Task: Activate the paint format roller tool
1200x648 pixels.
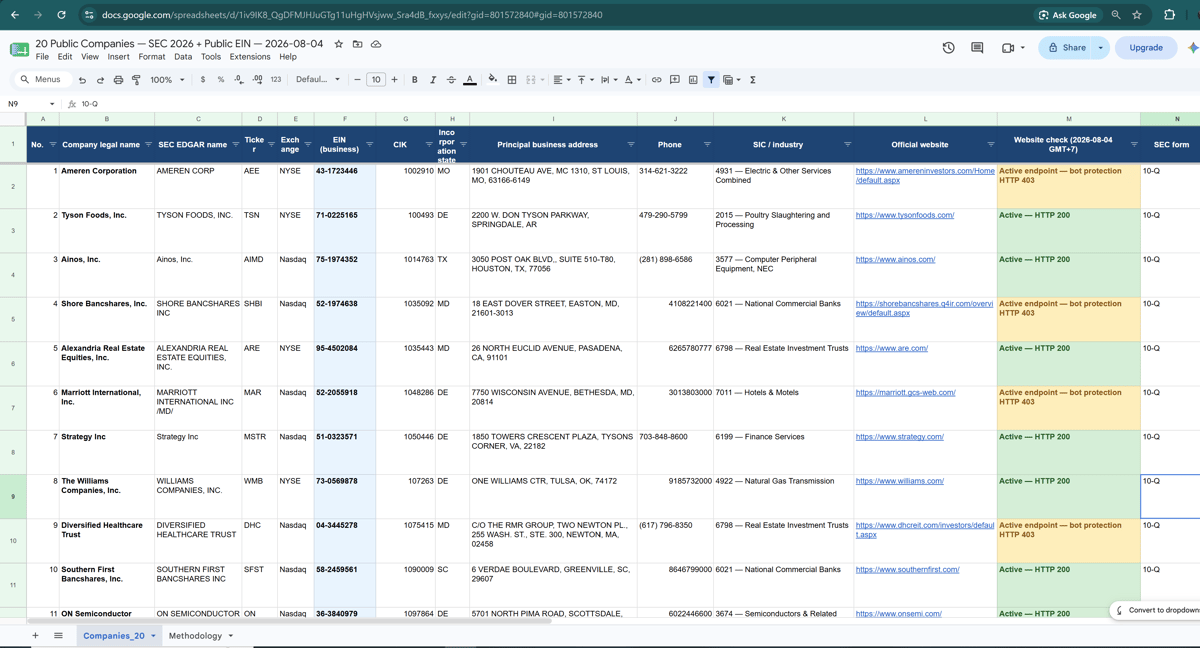Action: click(x=136, y=80)
